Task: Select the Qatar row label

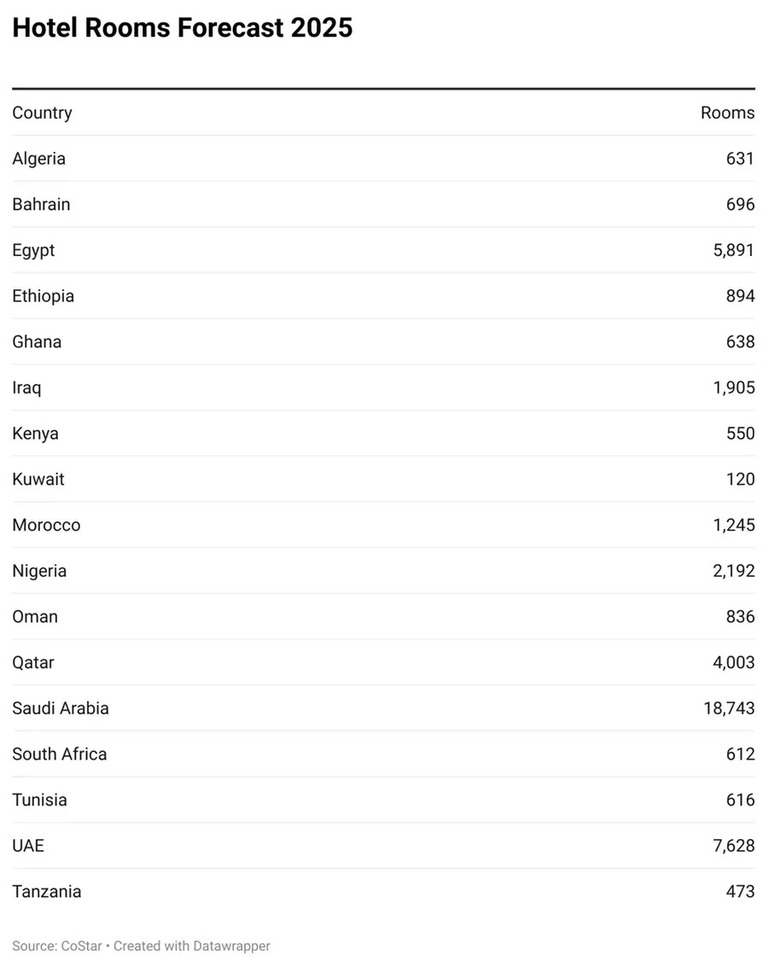Action: (x=33, y=662)
